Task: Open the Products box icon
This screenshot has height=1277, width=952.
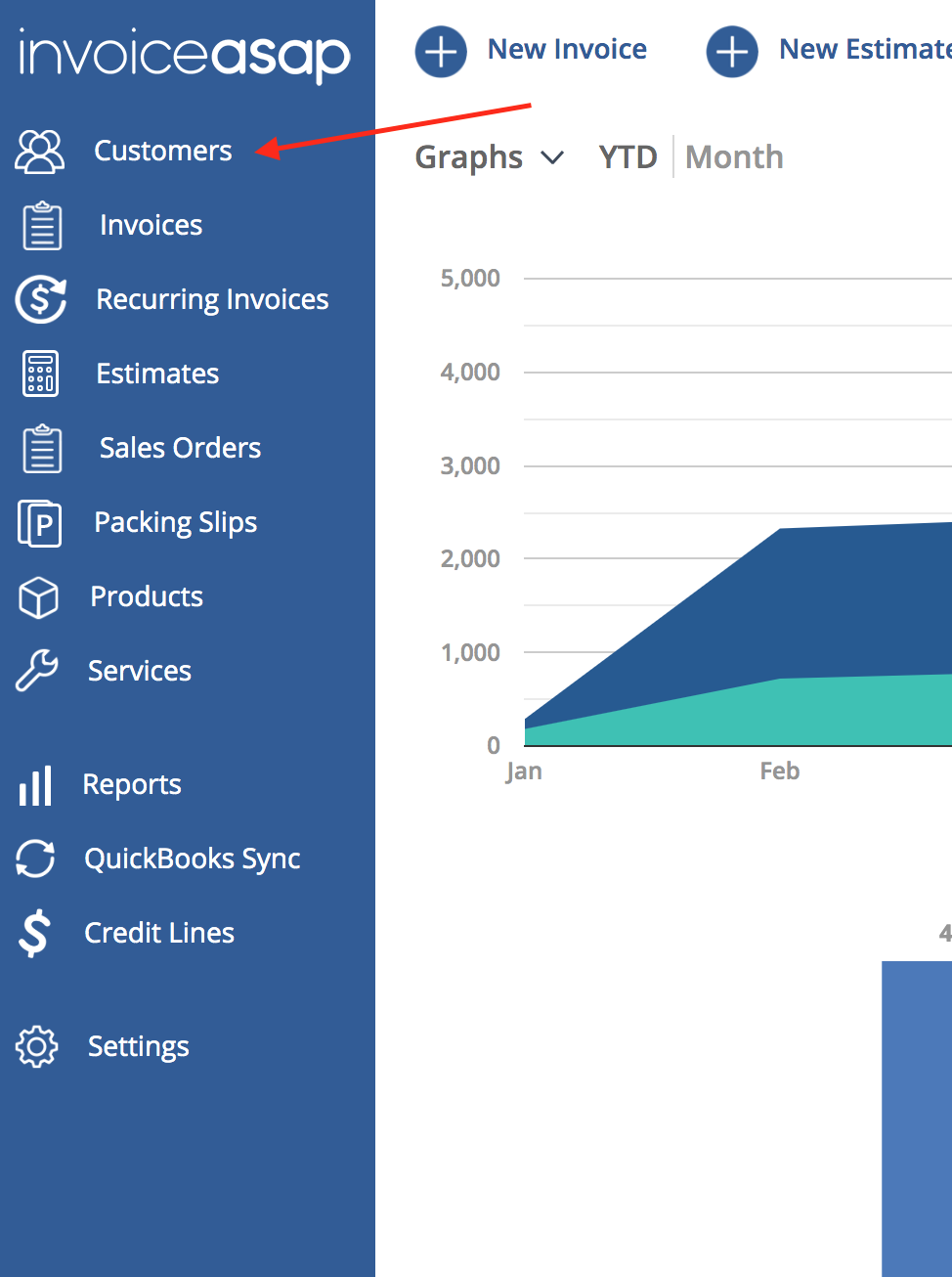Action: 39,597
